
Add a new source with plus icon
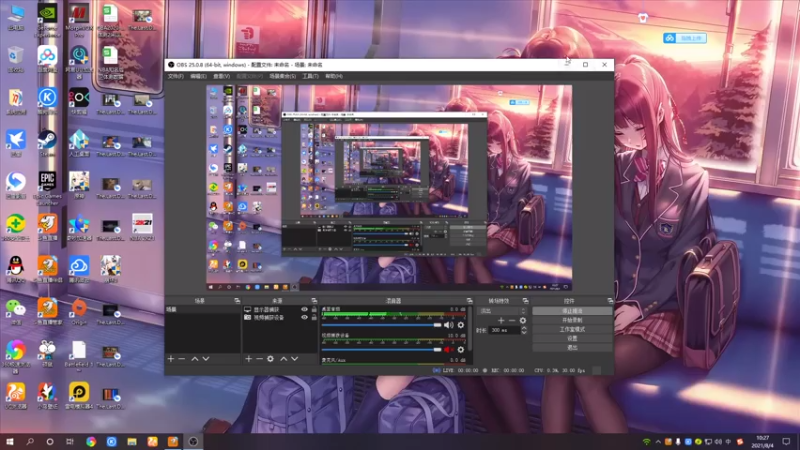(248, 359)
